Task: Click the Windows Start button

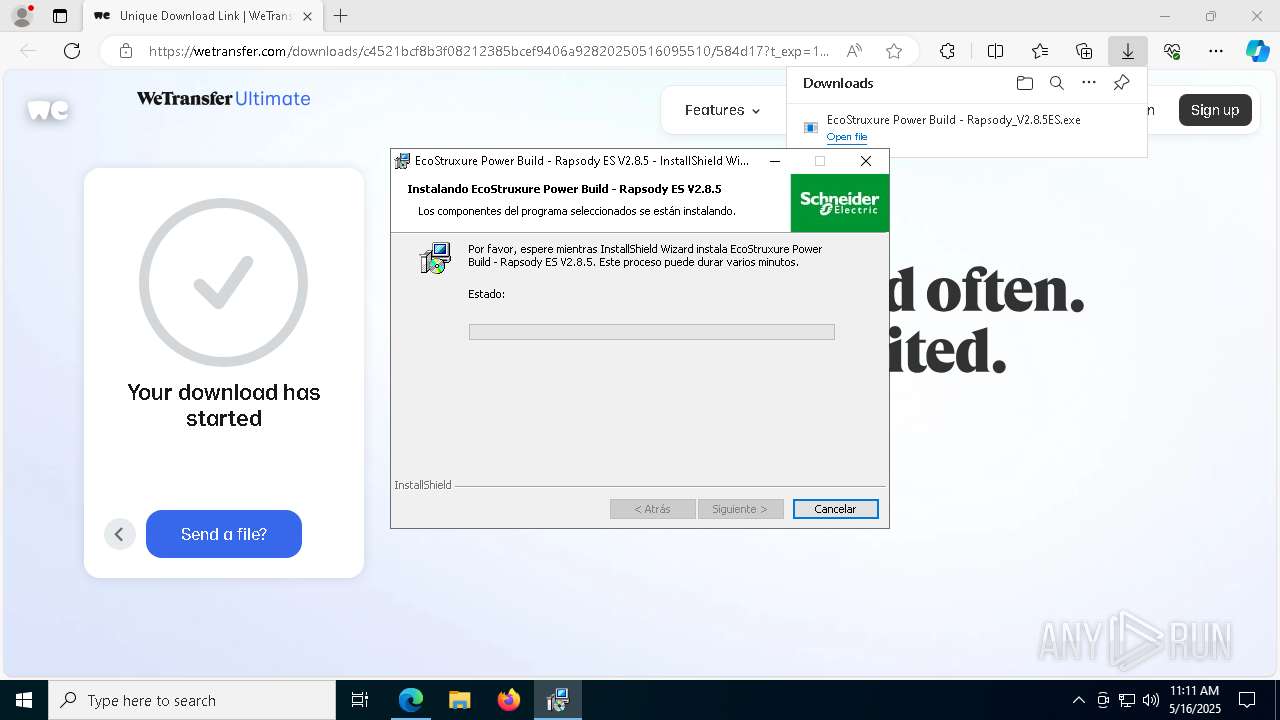Action: [24, 700]
